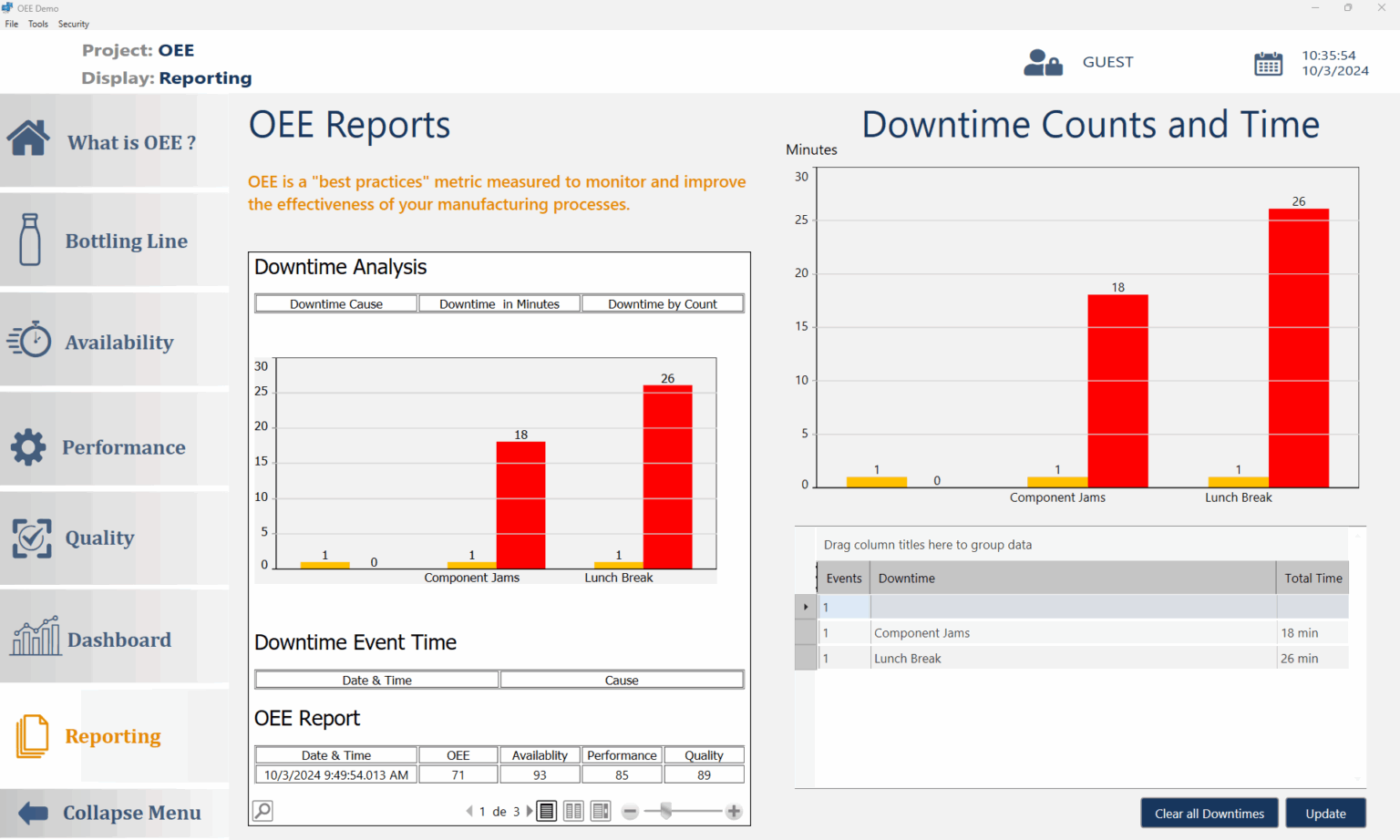
Task: Toggle single page view in the report viewer
Action: 546,810
